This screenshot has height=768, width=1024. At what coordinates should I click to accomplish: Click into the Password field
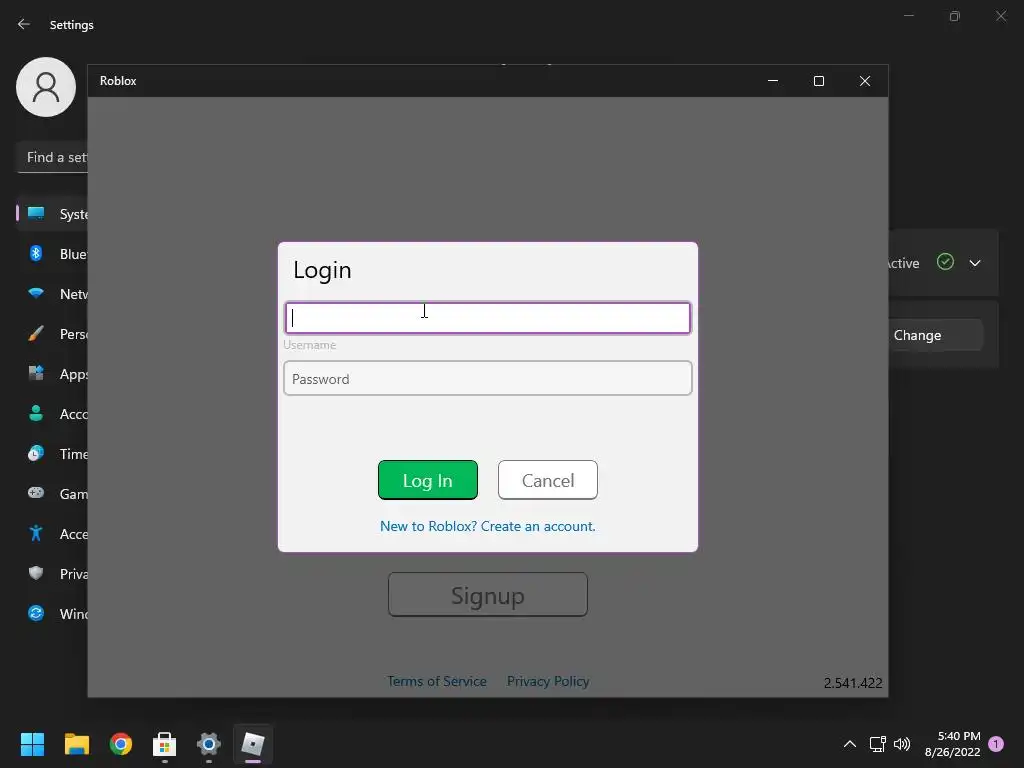tap(488, 378)
